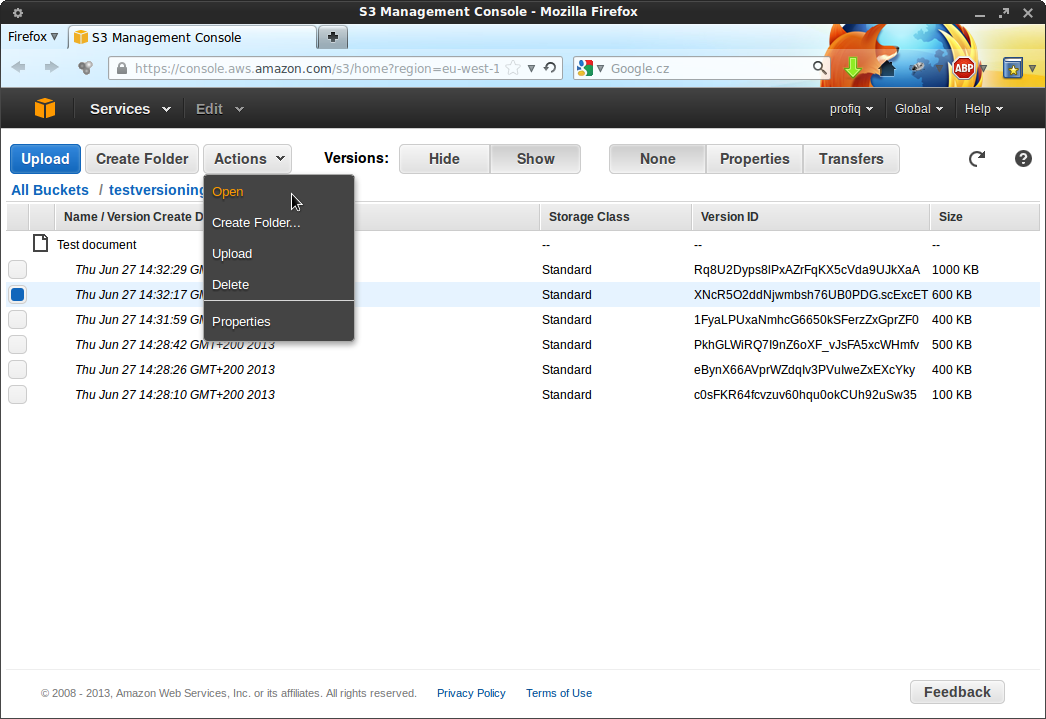This screenshot has width=1046, height=719.
Task: Open the Firefox application menu
Action: pos(33,37)
